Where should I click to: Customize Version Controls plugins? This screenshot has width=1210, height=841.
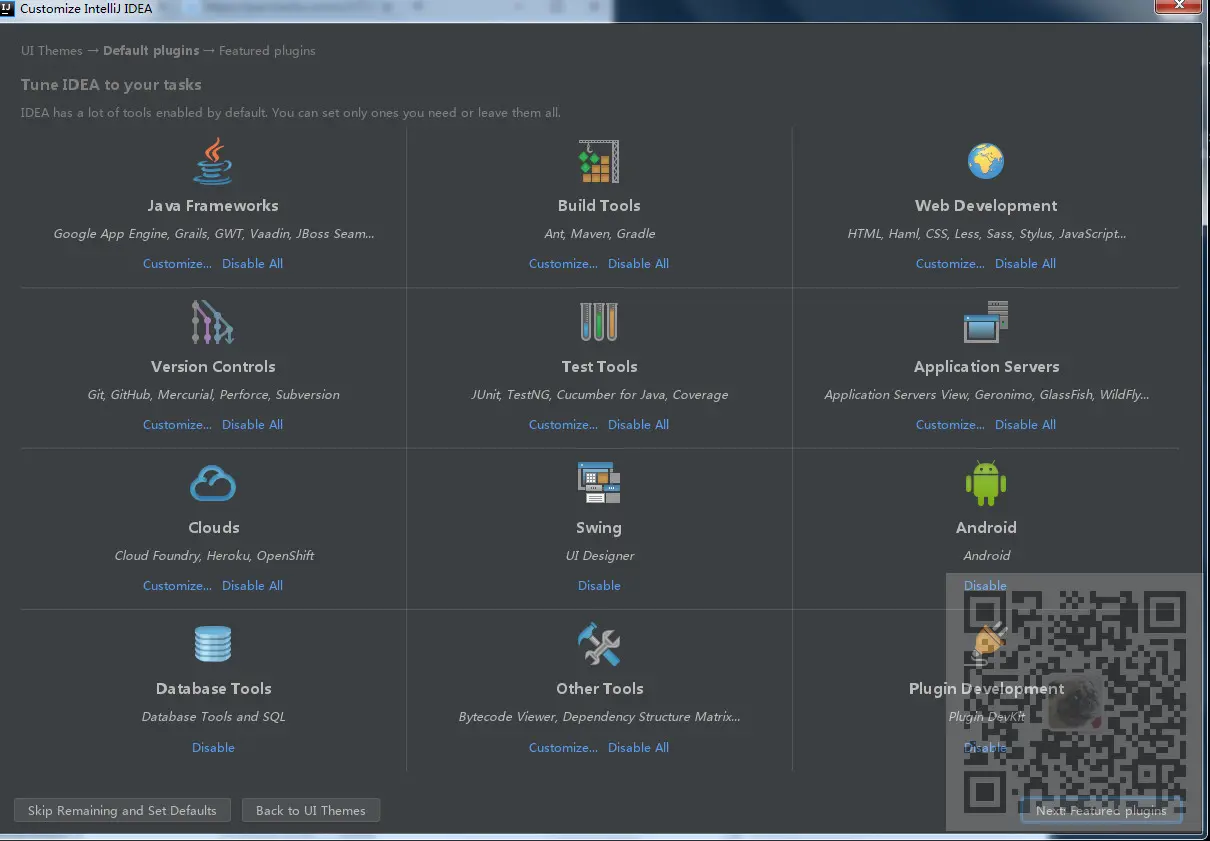(177, 425)
